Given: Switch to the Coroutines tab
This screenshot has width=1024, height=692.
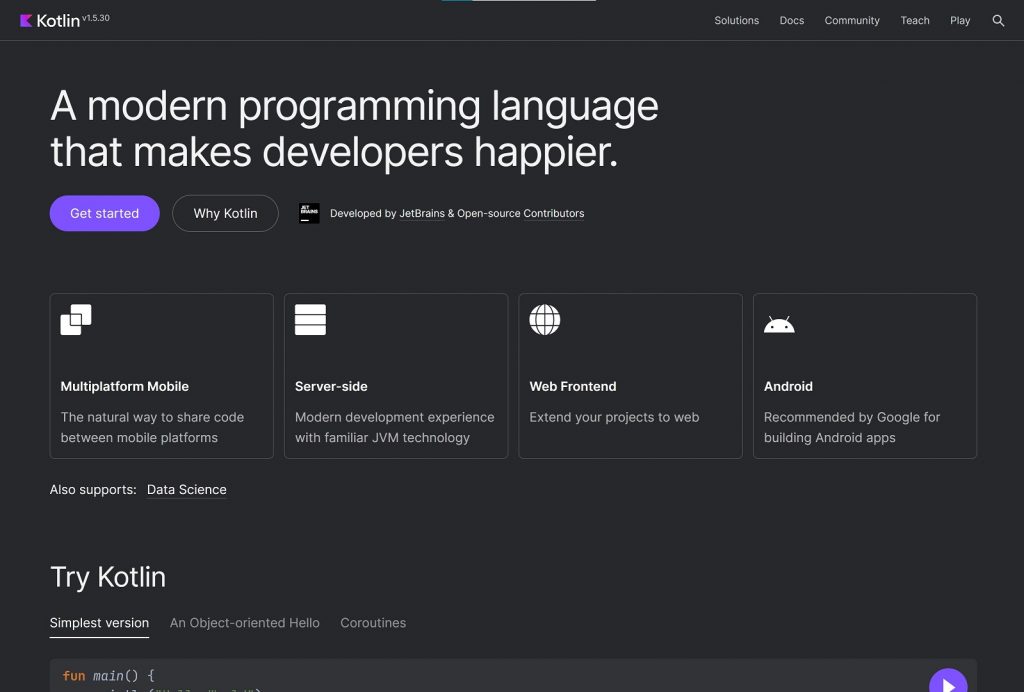Looking at the screenshot, I should (x=373, y=623).
